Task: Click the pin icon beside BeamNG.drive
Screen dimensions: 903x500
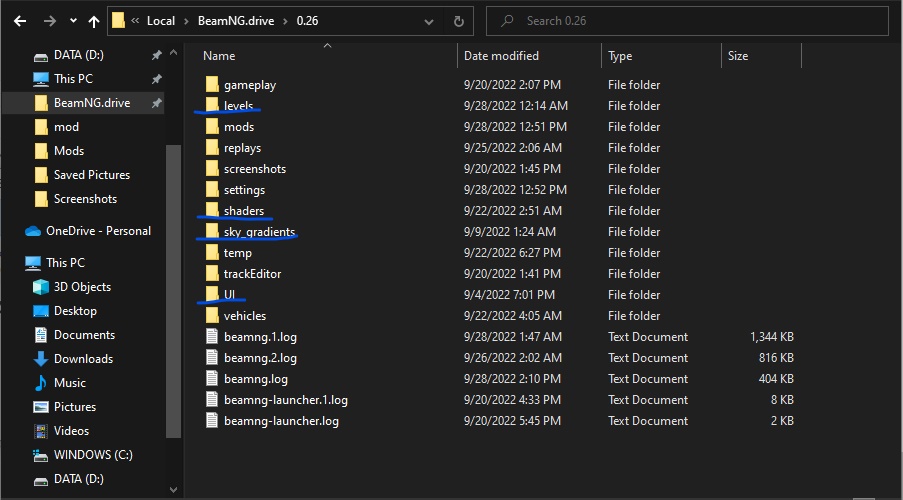Action: (x=156, y=103)
